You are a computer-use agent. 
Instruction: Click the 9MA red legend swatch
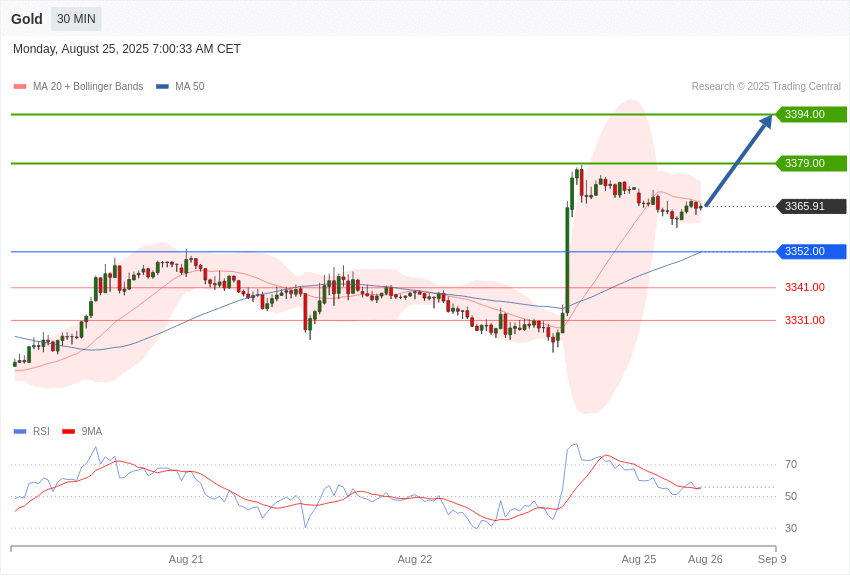(69, 431)
